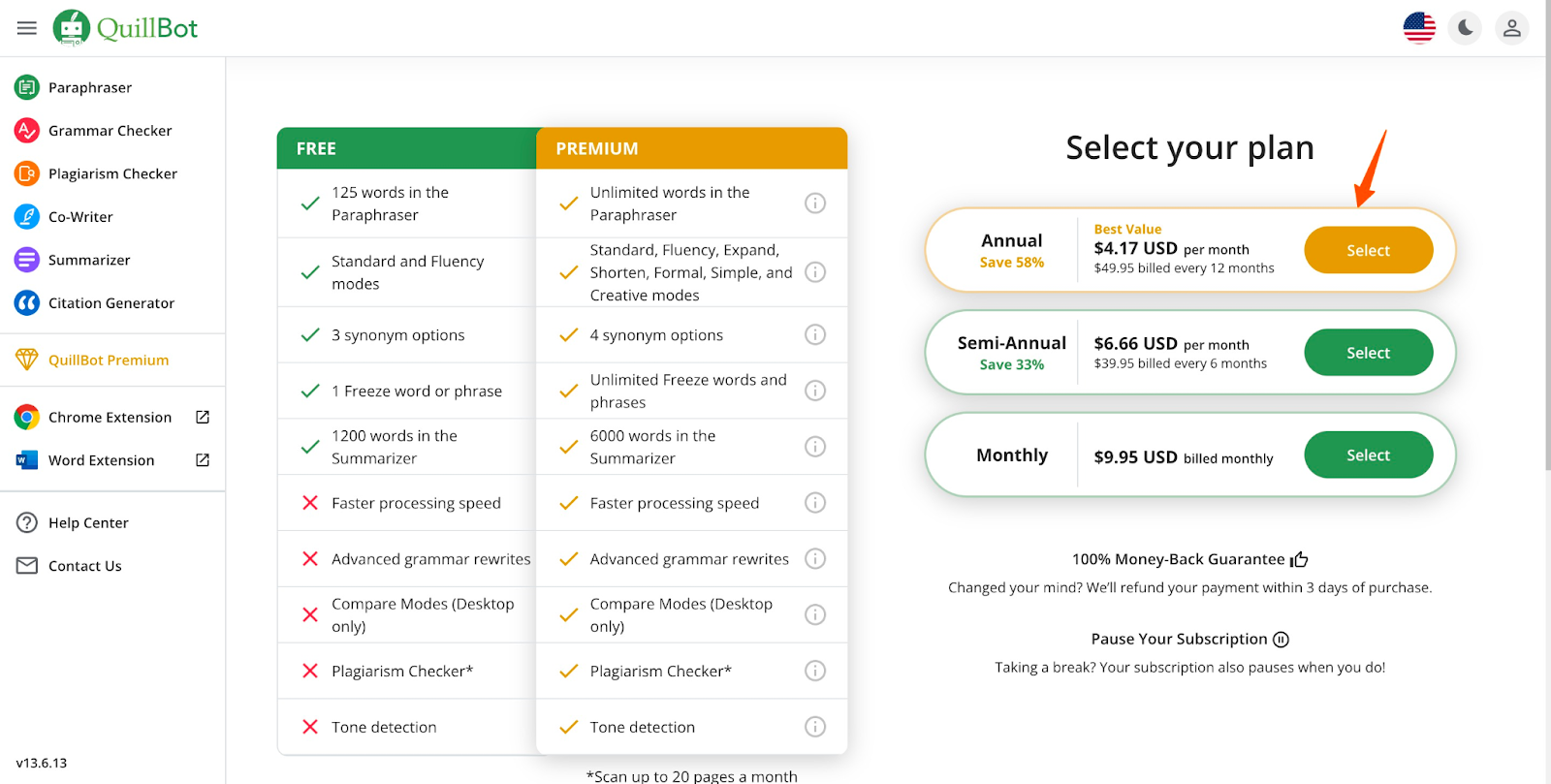Click the QuillBot logo

click(x=126, y=28)
